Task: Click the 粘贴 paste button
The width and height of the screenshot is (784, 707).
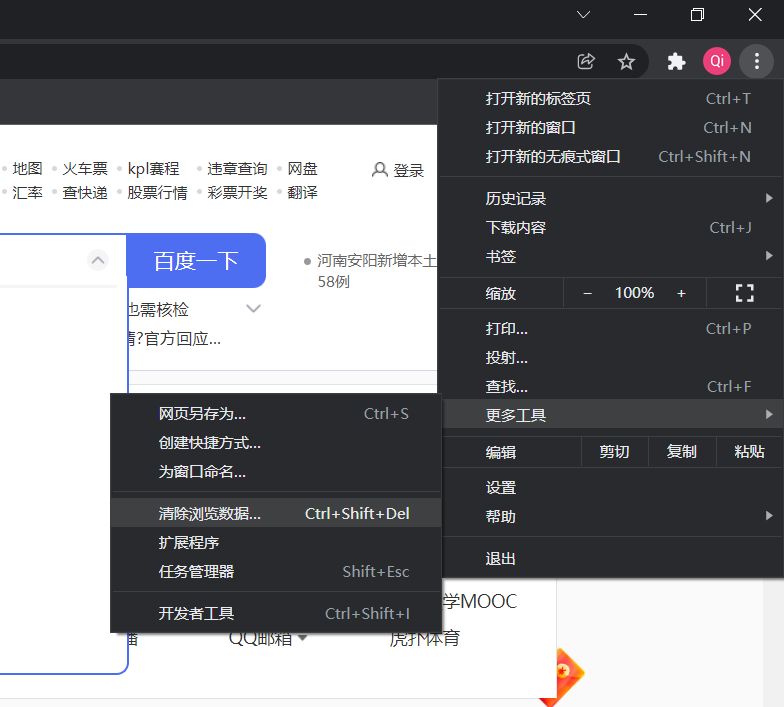Action: pos(749,452)
